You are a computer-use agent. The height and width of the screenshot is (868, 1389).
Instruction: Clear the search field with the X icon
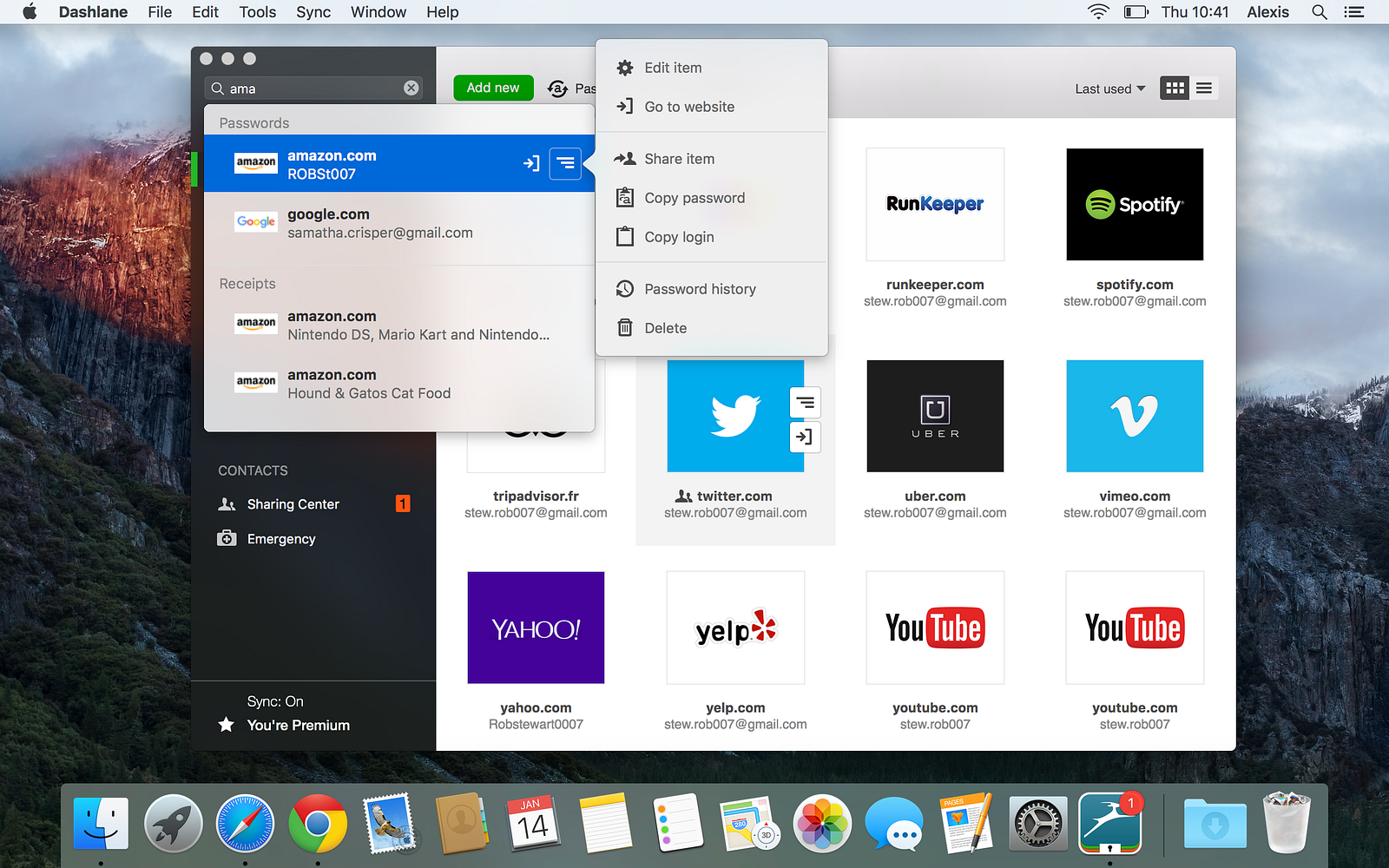411,88
